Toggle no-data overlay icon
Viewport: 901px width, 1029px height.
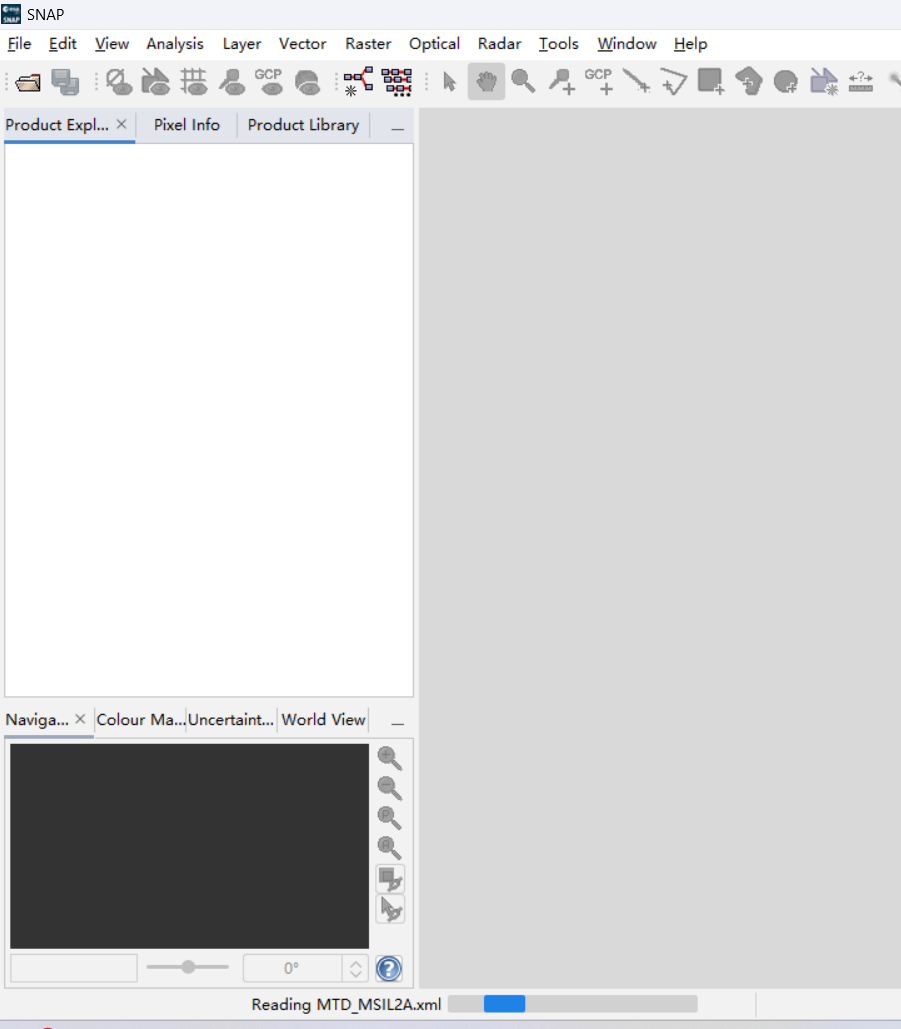click(x=119, y=82)
